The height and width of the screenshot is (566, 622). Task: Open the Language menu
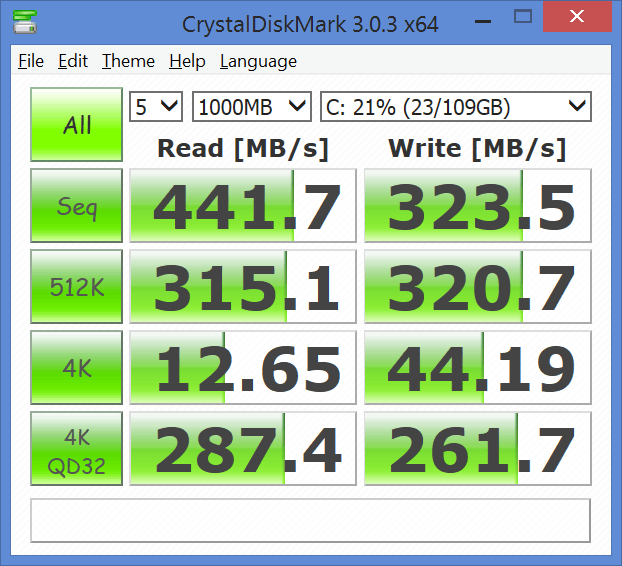pyautogui.click(x=258, y=61)
